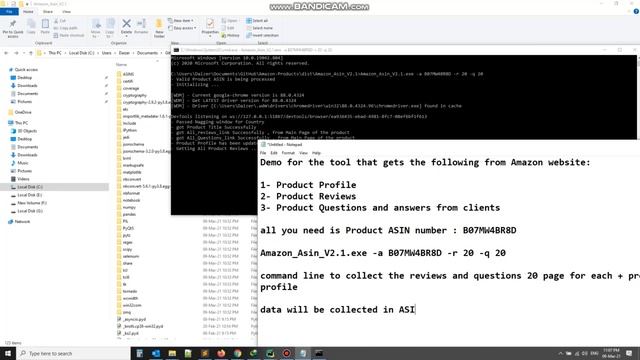Select the numpy folder

[x=129, y=207]
